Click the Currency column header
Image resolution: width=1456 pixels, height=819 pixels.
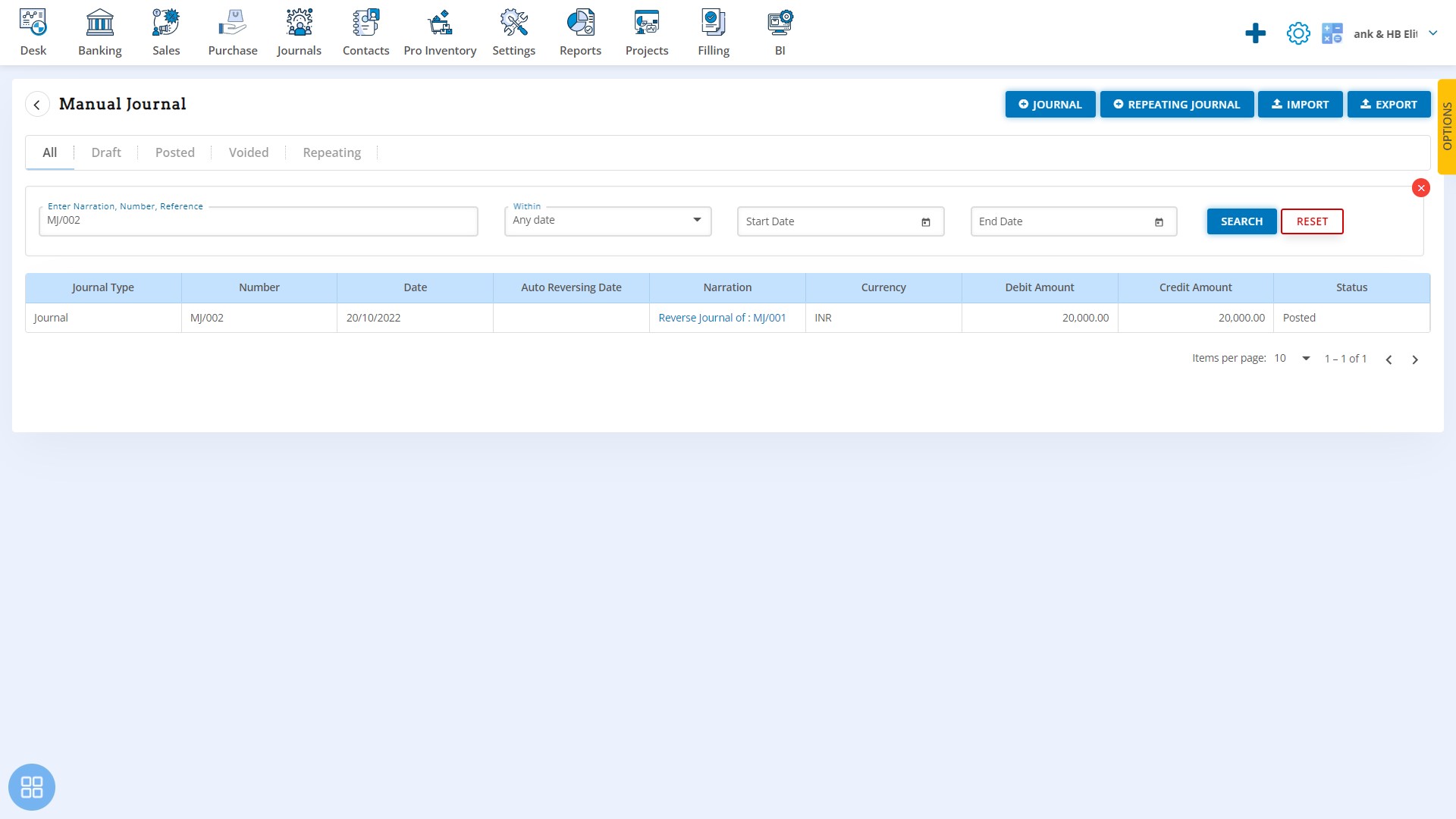(x=883, y=287)
